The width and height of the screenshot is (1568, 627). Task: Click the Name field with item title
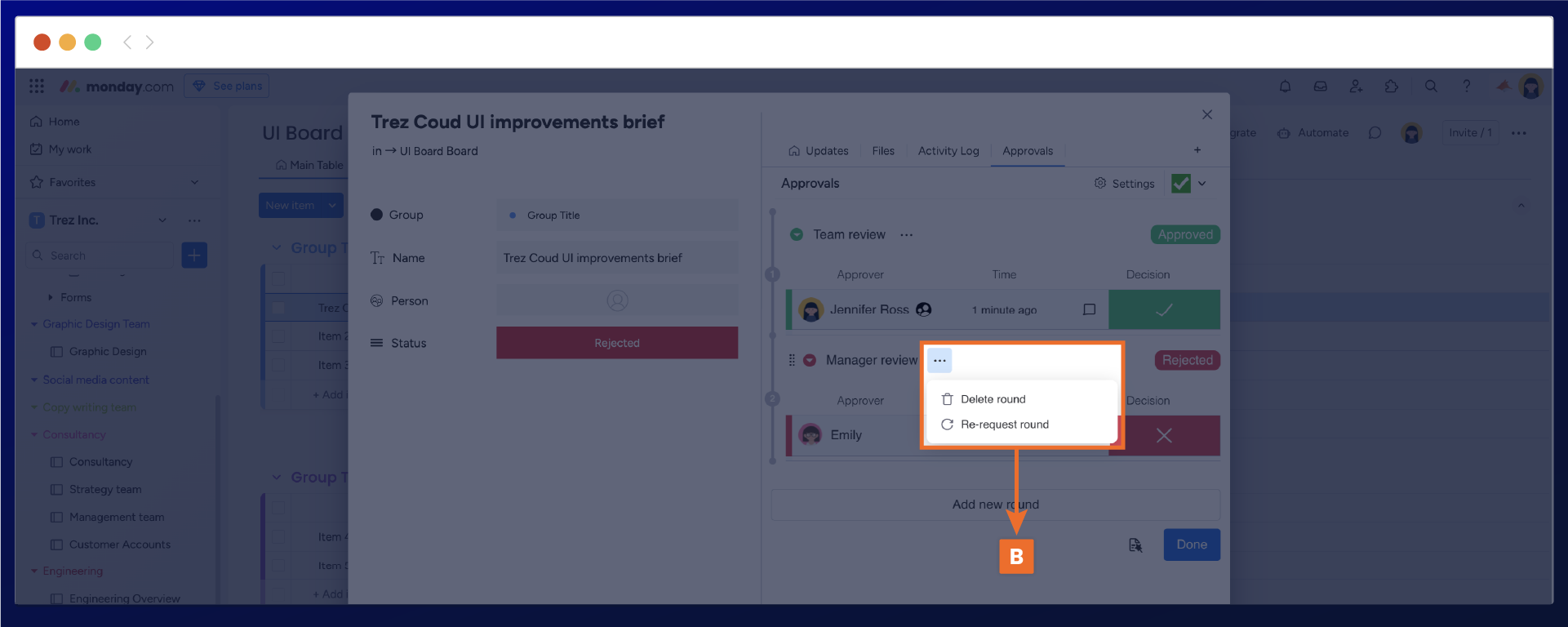[x=616, y=258]
